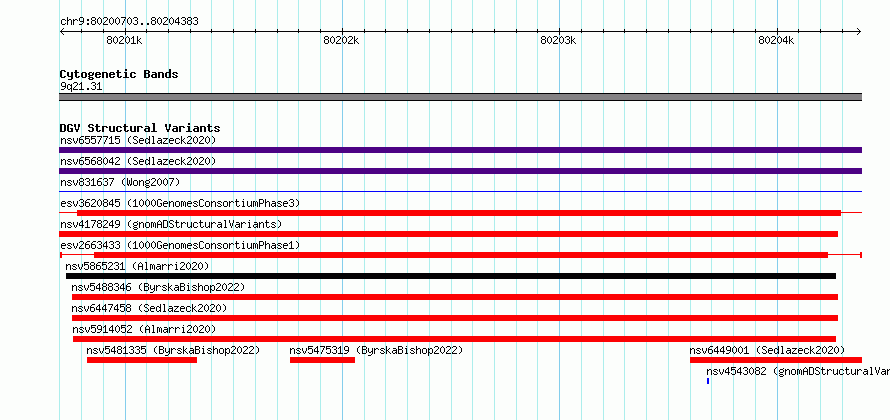Click the nsv6568042 (Sedlazeck2020) label
890x420 pixels.
pos(138,161)
